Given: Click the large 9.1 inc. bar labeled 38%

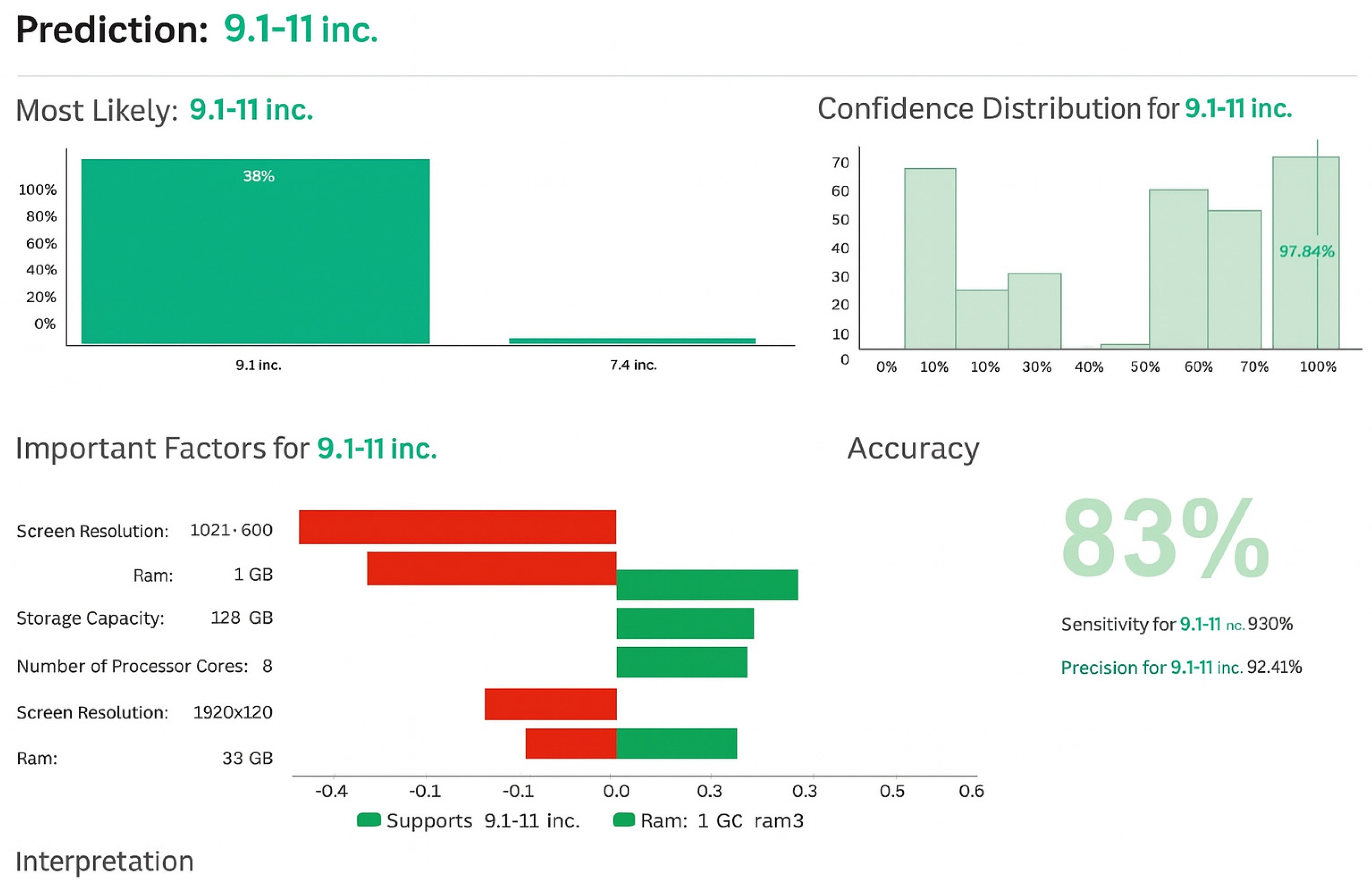Looking at the screenshot, I should 255,251.
